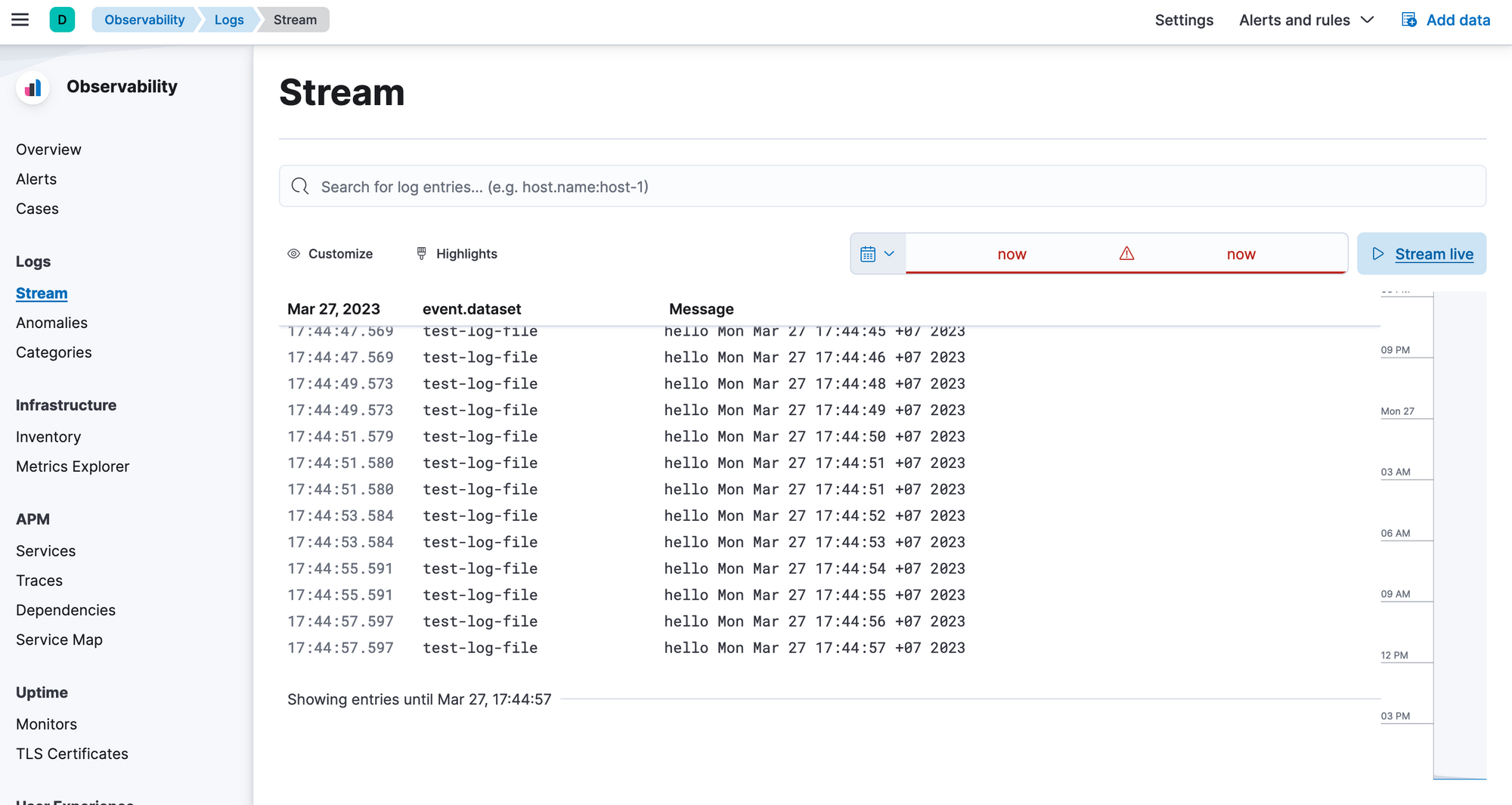Open the date picker chevron dropdown

[x=890, y=253]
